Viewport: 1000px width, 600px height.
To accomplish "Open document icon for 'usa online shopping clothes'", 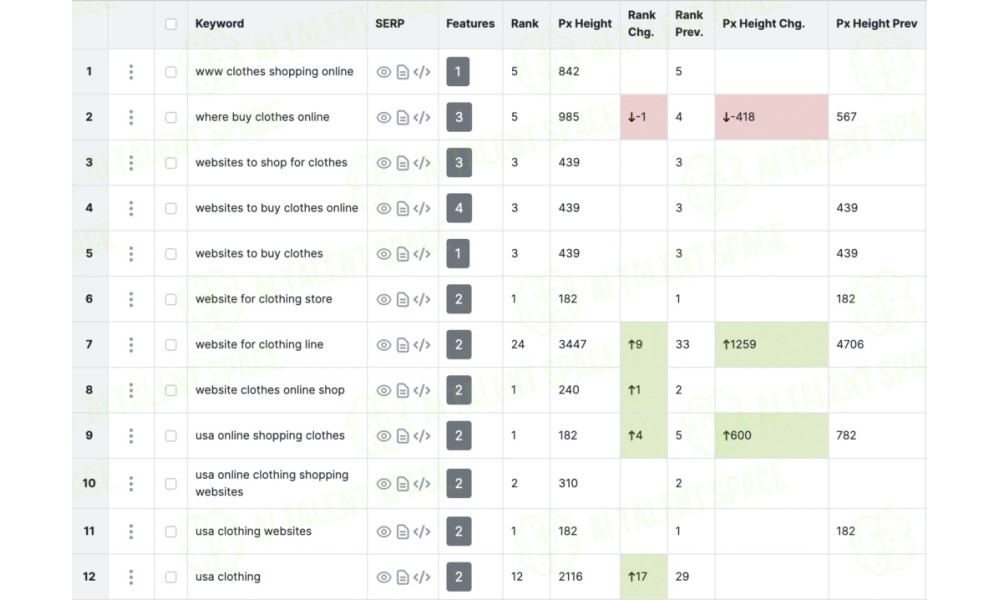I will point(402,436).
